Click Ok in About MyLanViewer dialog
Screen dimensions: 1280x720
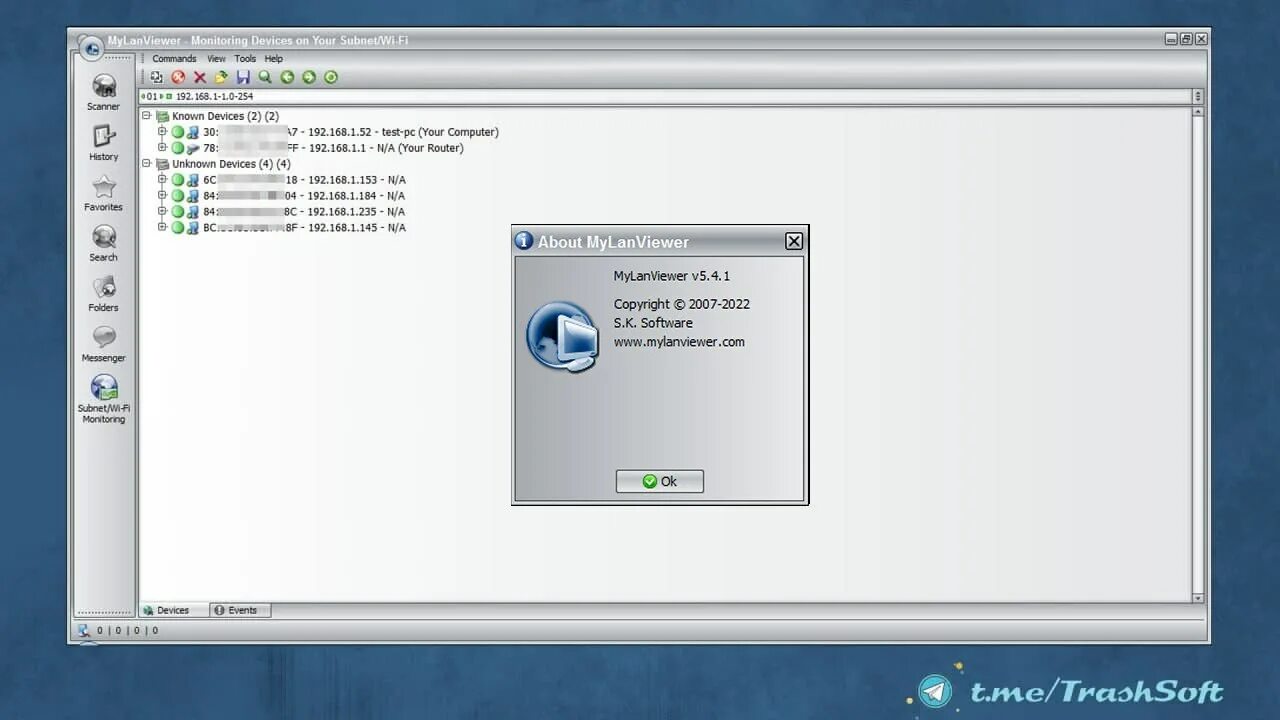660,481
